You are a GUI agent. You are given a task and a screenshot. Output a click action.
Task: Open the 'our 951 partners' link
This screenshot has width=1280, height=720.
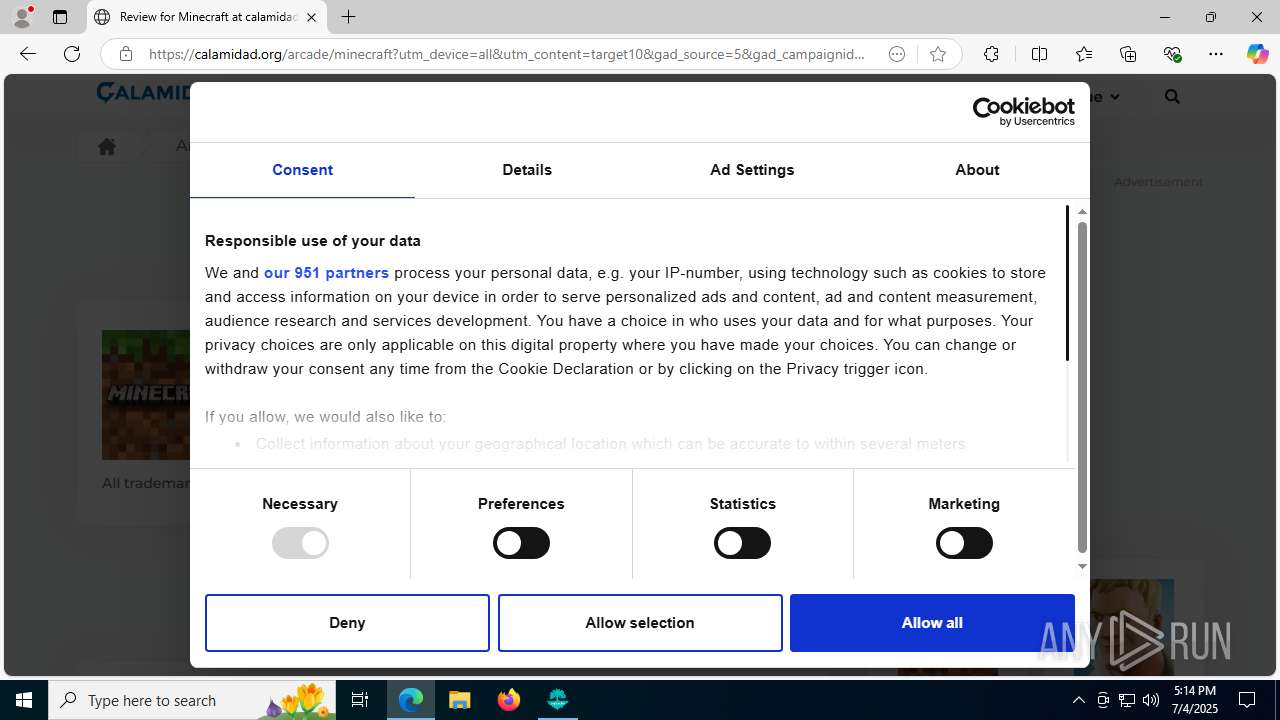tap(326, 273)
